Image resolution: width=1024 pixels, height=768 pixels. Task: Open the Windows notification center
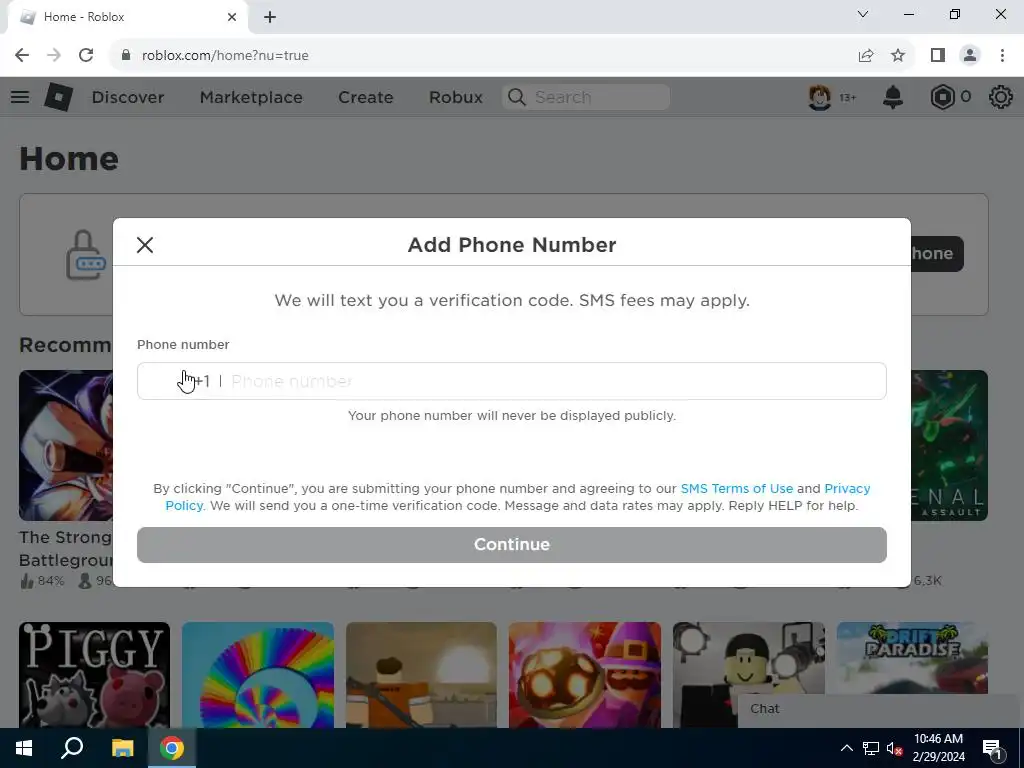991,748
